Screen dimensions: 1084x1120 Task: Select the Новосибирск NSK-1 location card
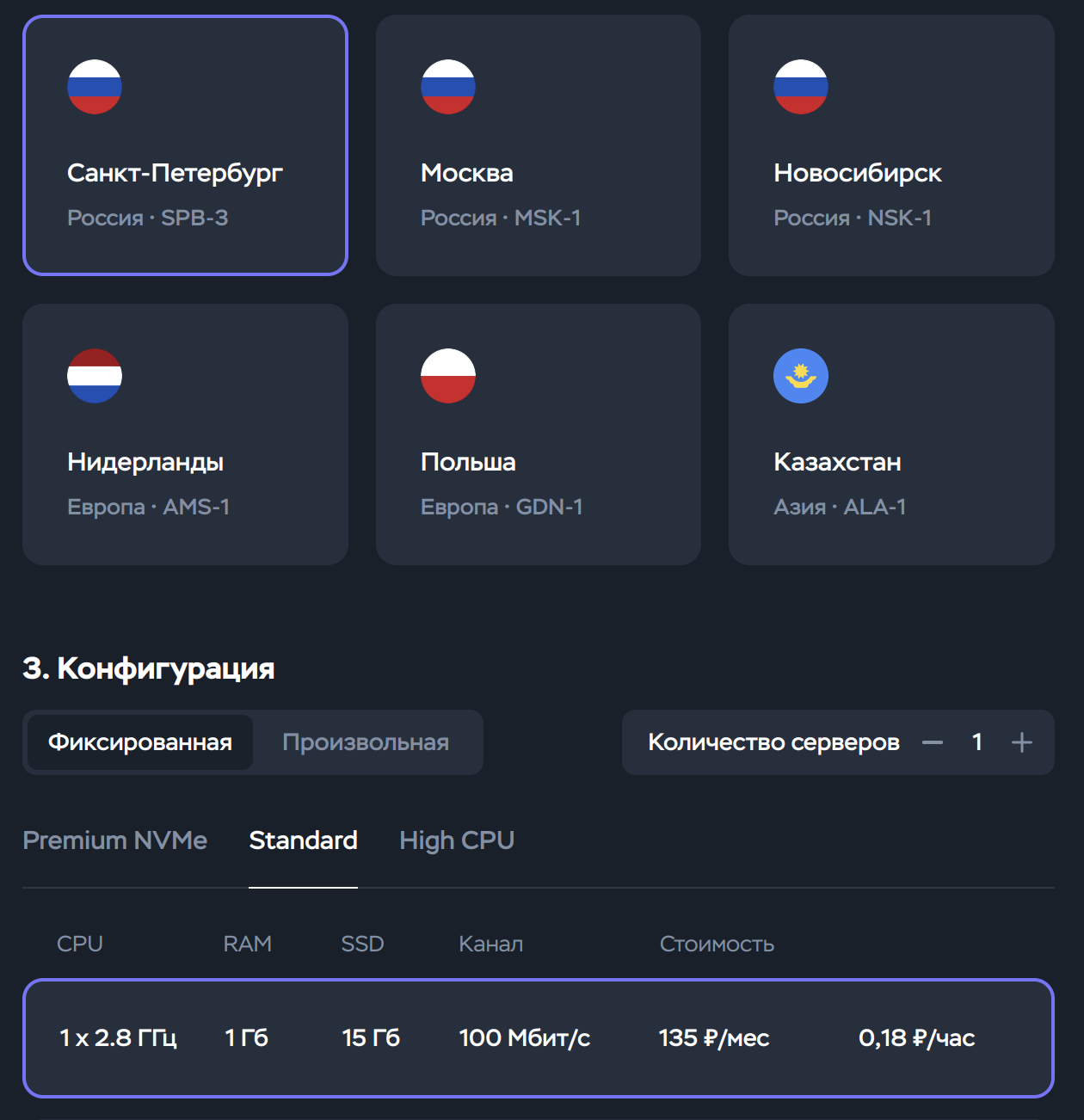point(891,145)
